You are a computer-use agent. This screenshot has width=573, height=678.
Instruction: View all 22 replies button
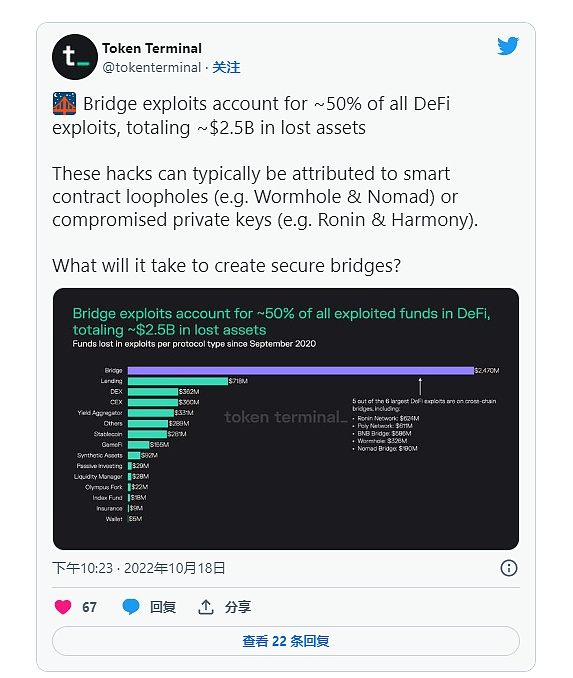[286, 641]
